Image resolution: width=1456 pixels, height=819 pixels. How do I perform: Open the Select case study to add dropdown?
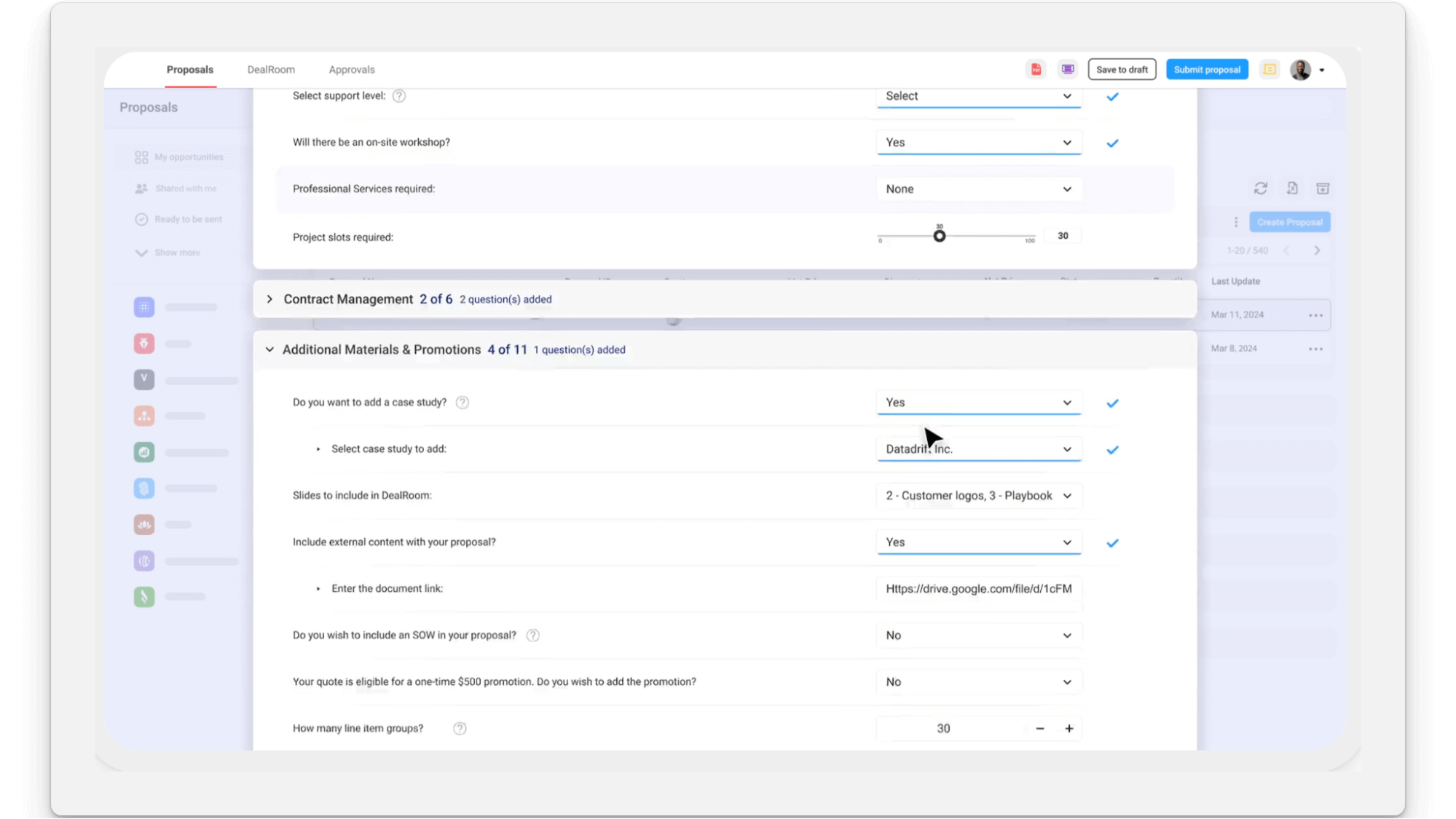[978, 449]
